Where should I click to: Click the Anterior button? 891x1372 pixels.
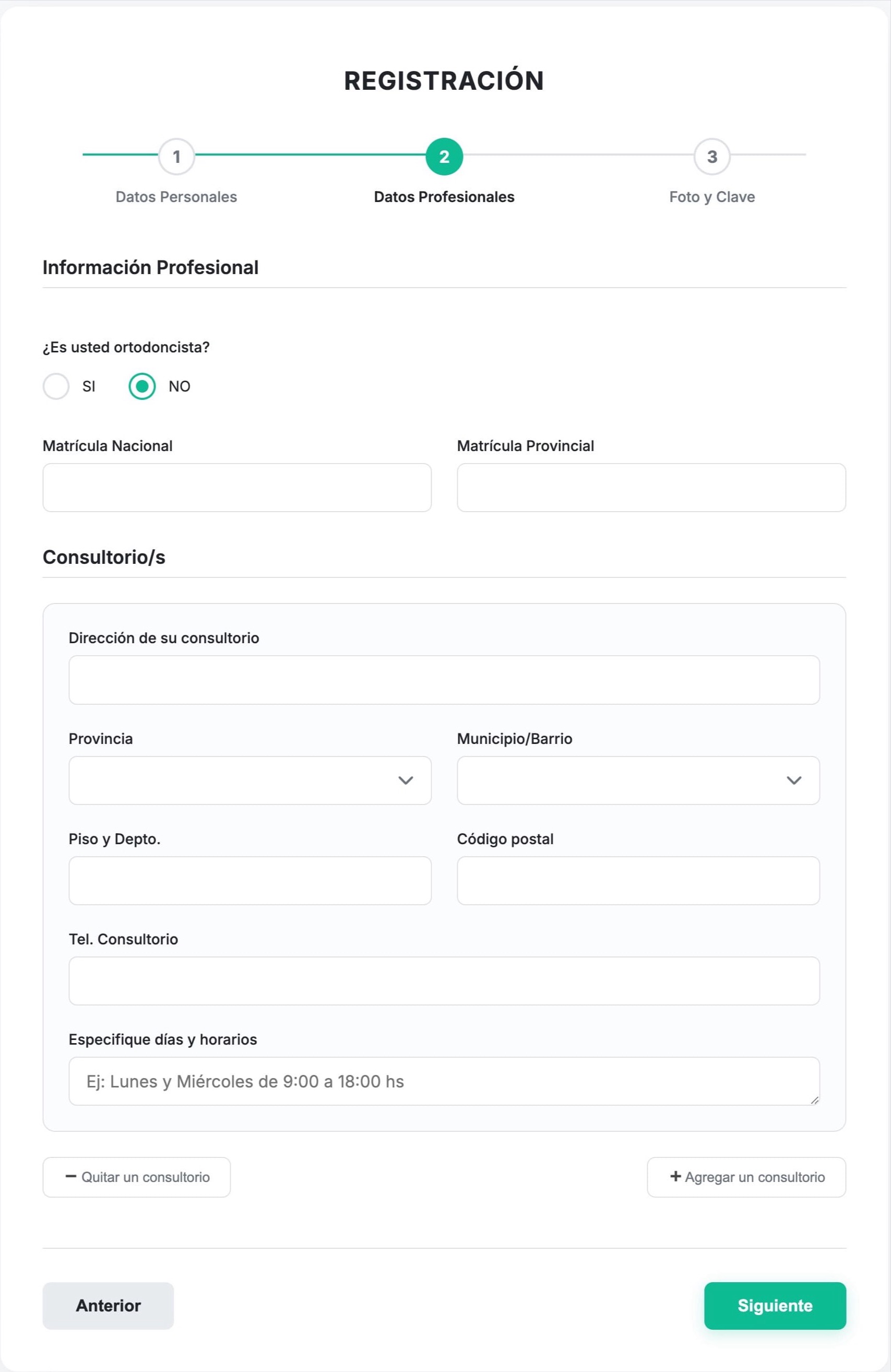[108, 1306]
